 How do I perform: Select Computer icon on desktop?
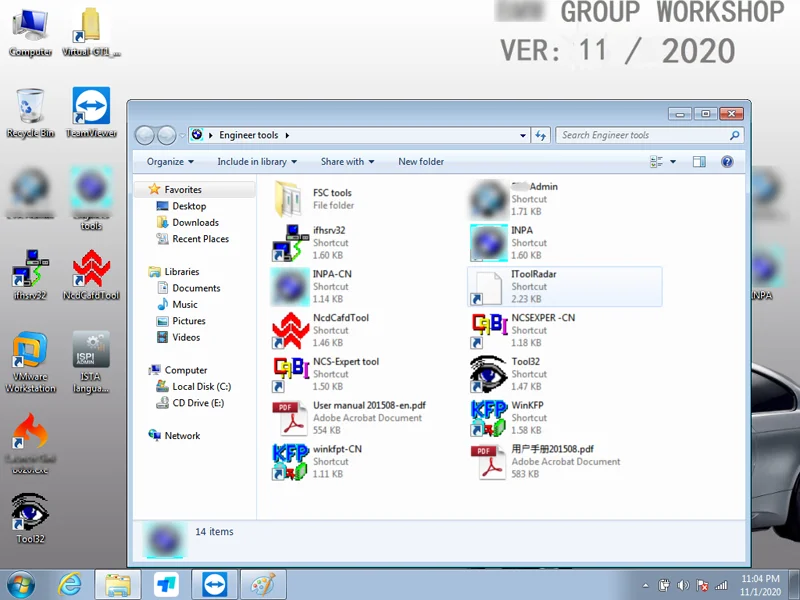point(30,33)
